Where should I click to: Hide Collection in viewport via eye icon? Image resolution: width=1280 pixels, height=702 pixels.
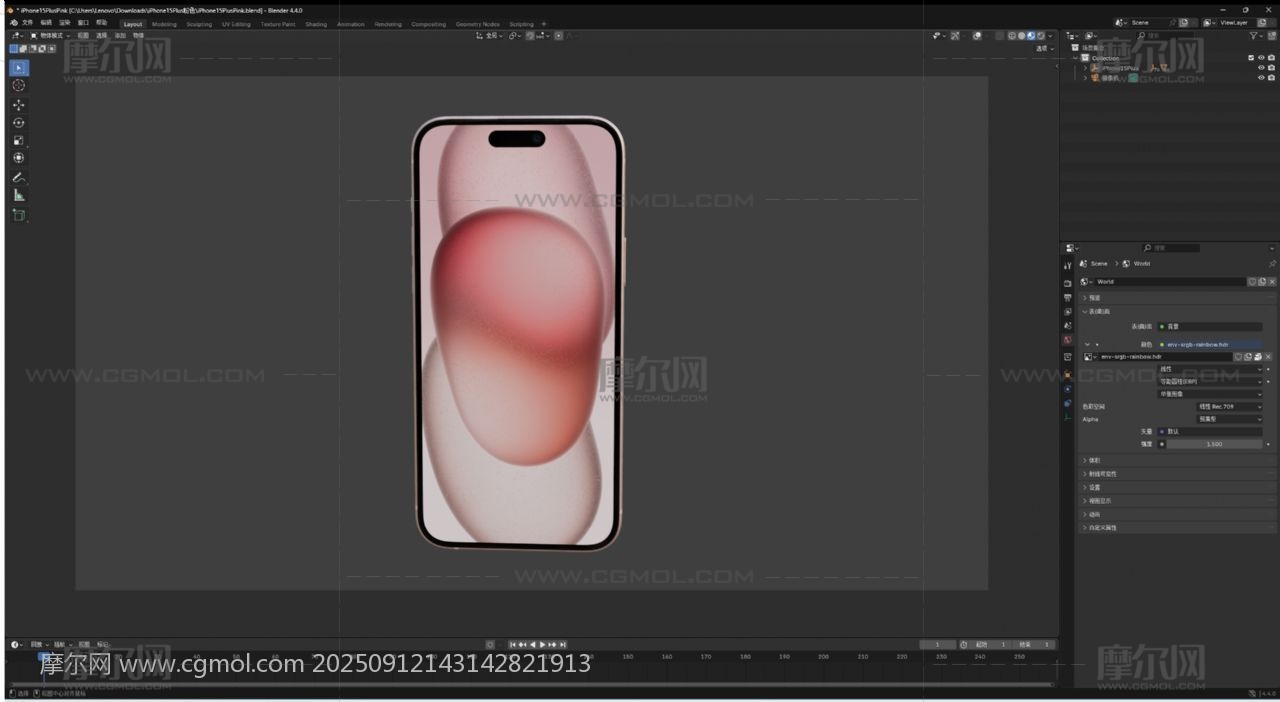[x=1261, y=58]
